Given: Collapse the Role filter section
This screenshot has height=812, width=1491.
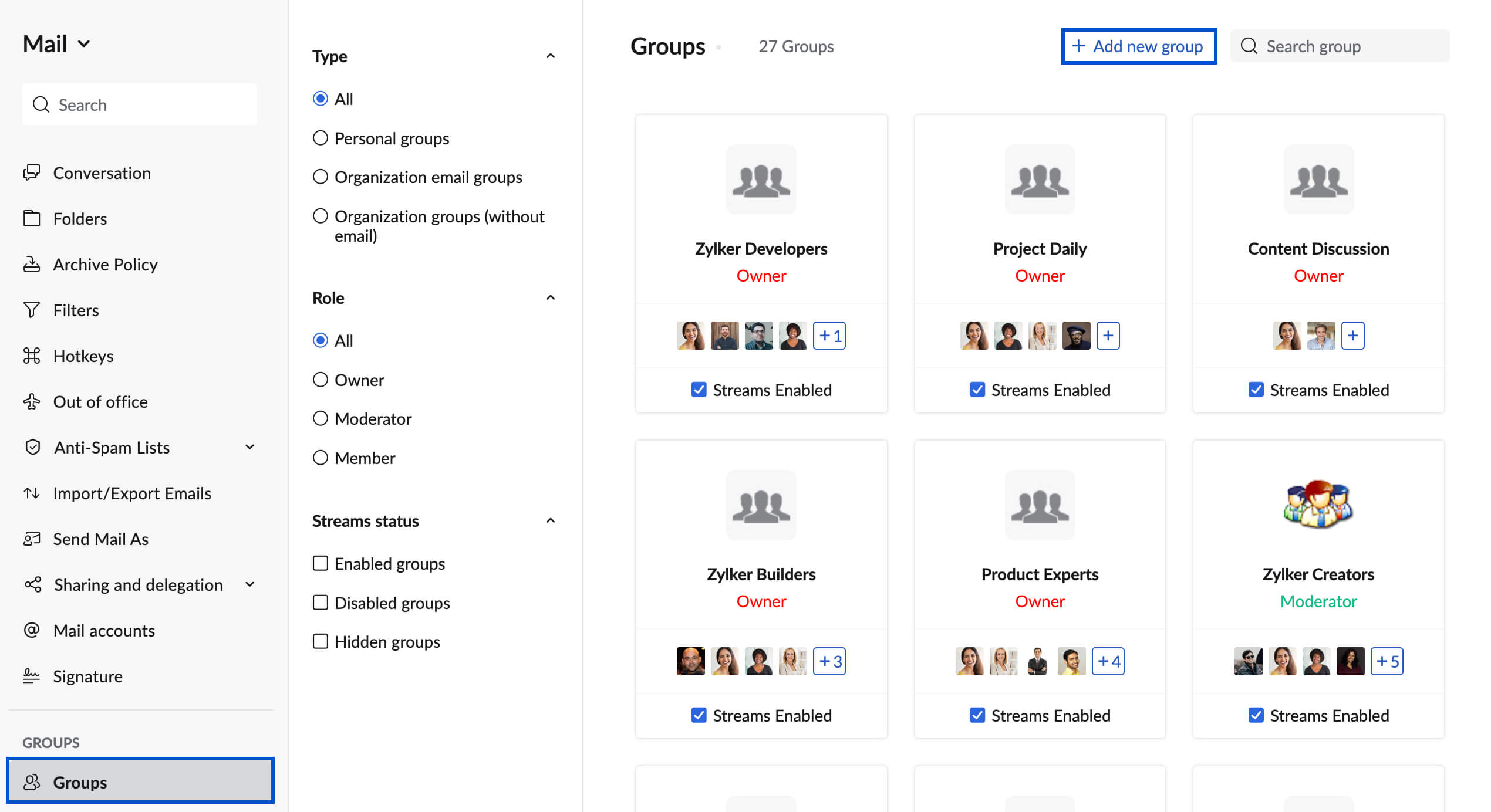Looking at the screenshot, I should pos(550,297).
